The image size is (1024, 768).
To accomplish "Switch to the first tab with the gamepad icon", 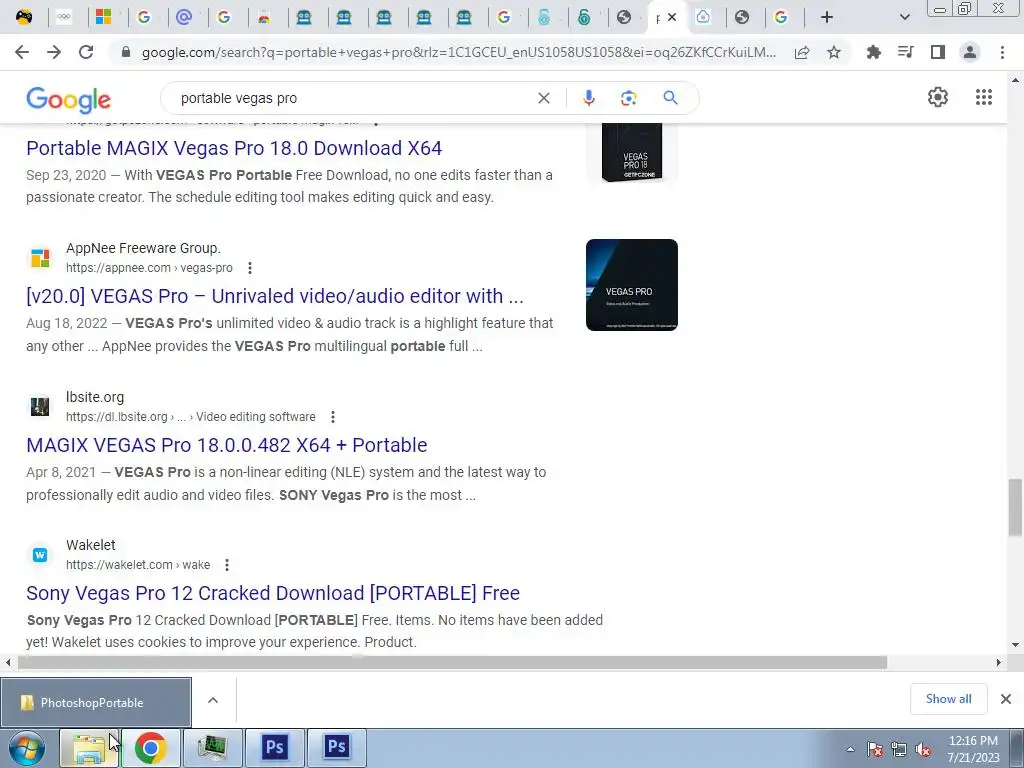I will [x=24, y=17].
